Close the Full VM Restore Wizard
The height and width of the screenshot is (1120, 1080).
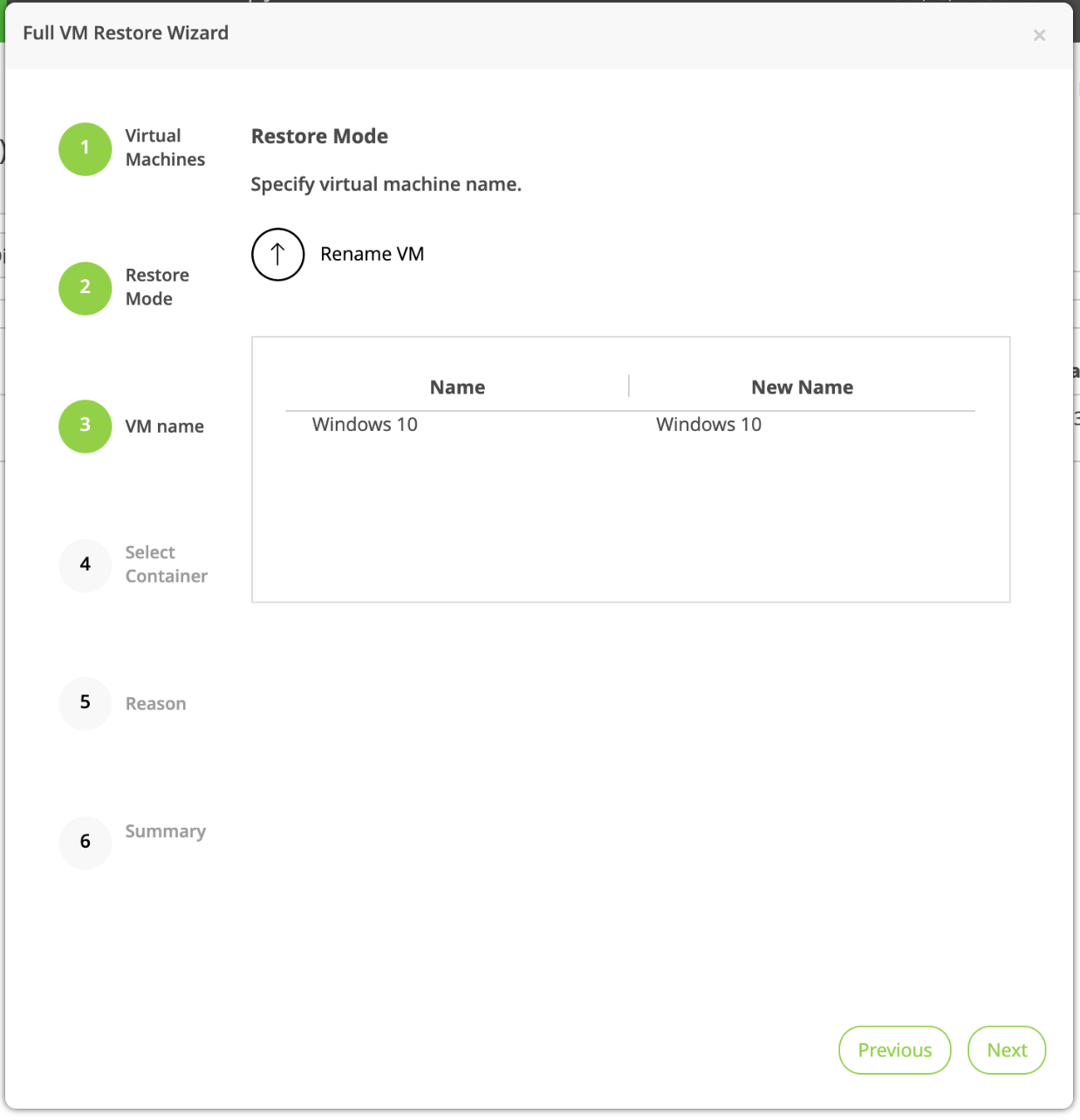[x=1039, y=35]
